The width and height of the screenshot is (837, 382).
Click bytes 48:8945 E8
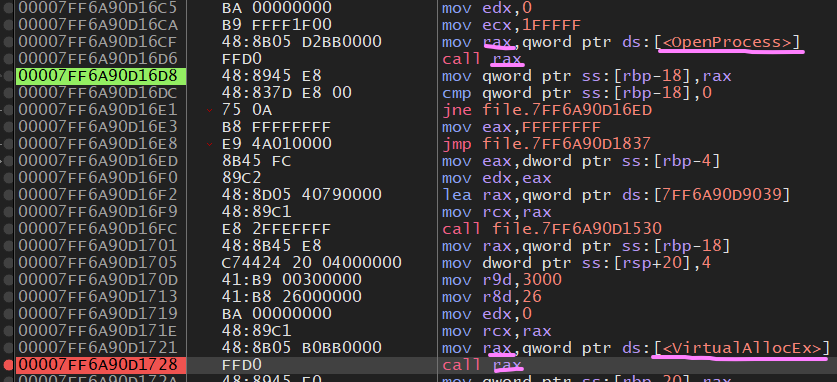tap(271, 76)
